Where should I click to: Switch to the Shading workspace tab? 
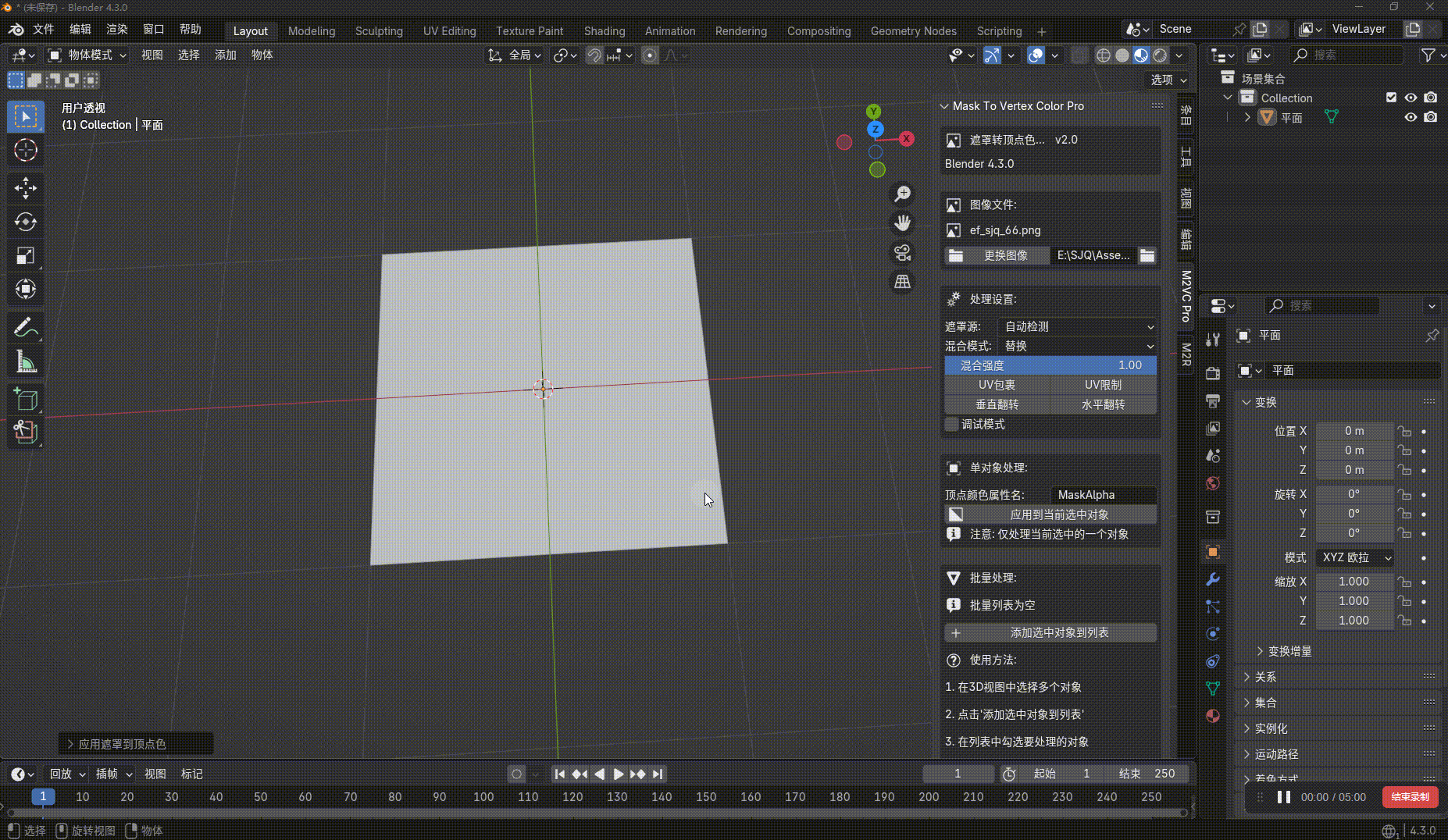coord(604,31)
